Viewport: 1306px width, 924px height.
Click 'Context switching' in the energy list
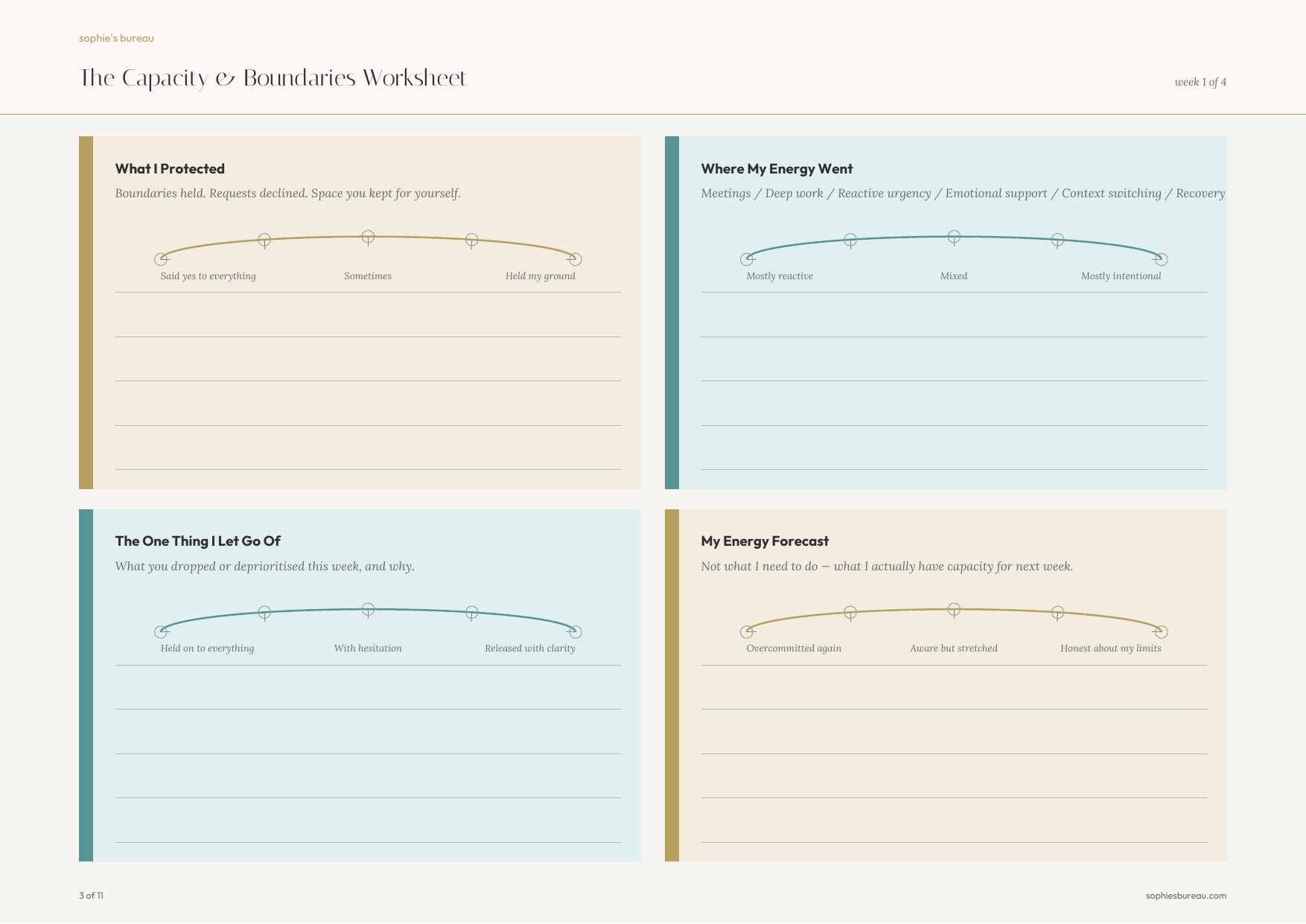pyautogui.click(x=1112, y=194)
